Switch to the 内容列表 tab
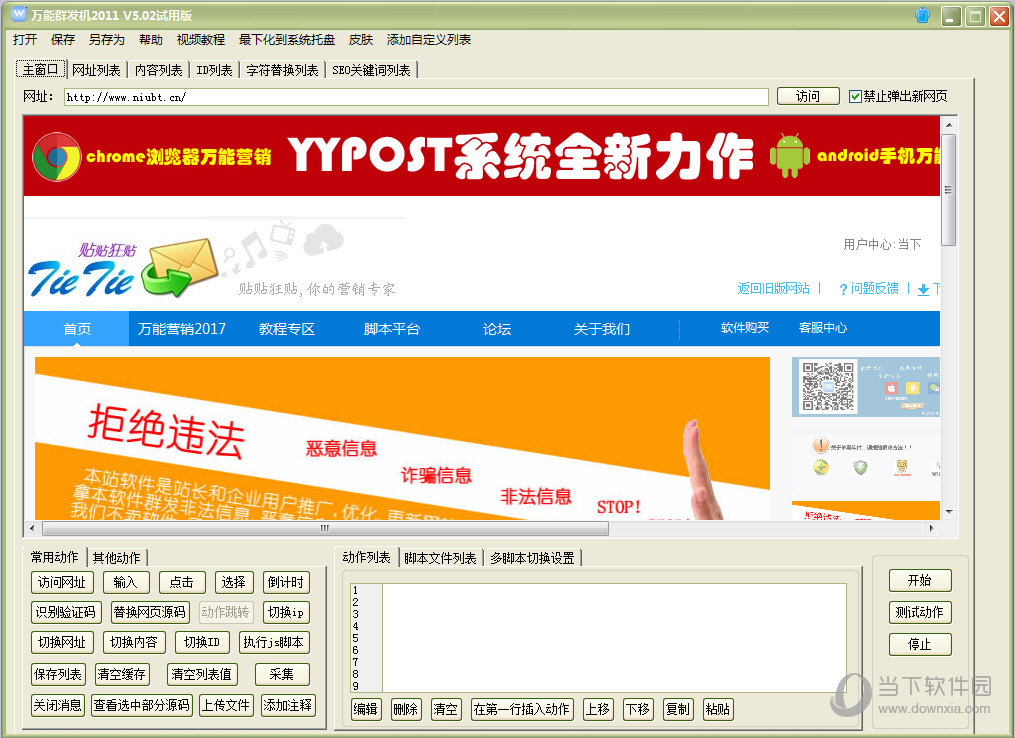This screenshot has width=1015, height=738. coord(159,70)
